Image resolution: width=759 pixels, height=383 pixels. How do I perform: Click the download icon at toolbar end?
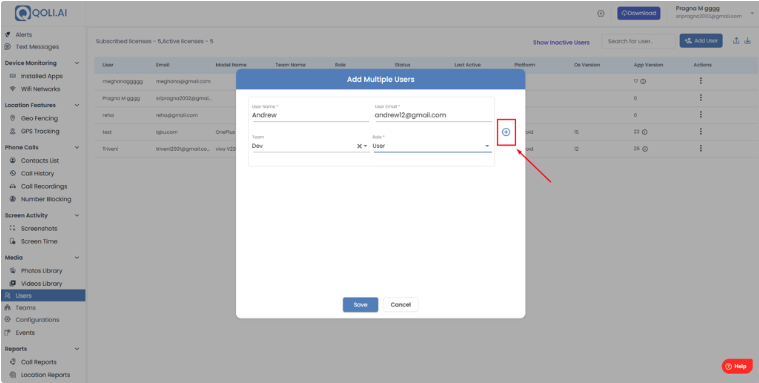747,41
